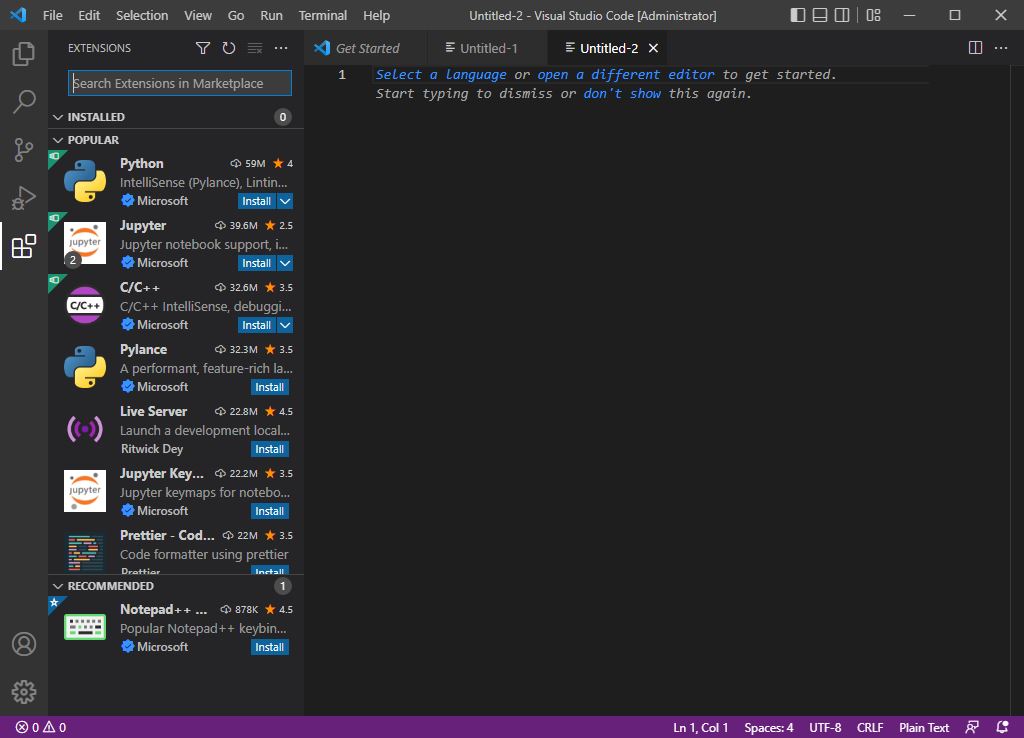Image resolution: width=1024 pixels, height=738 pixels.
Task: Click 'Select a language' link
Action: 441,74
